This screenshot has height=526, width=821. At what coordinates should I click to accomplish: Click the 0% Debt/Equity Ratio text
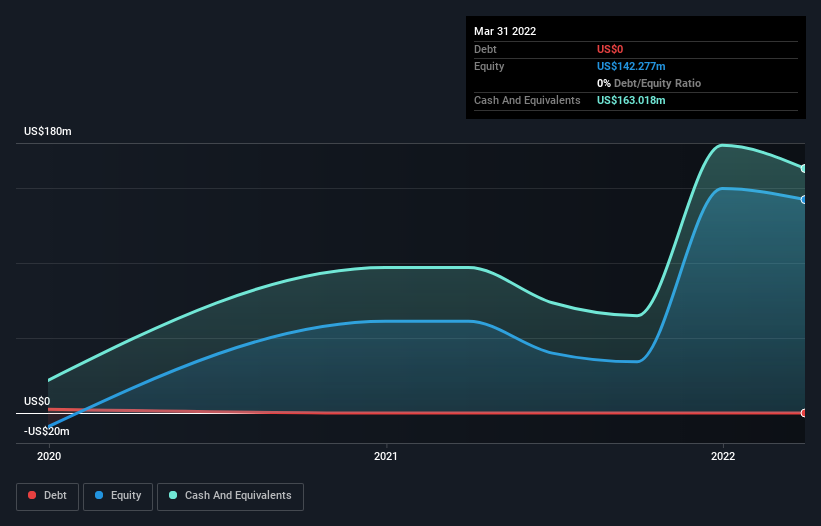[x=649, y=83]
